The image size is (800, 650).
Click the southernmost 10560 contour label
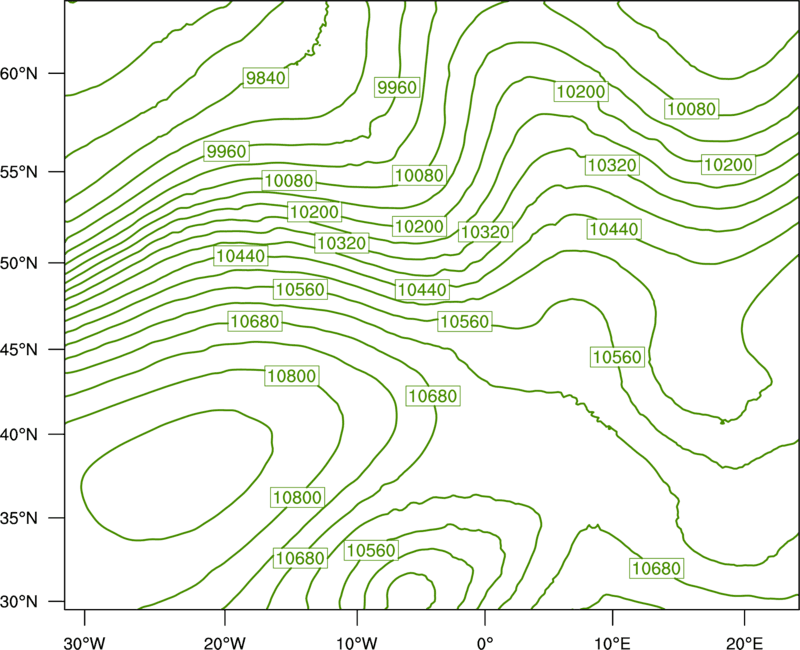371,550
